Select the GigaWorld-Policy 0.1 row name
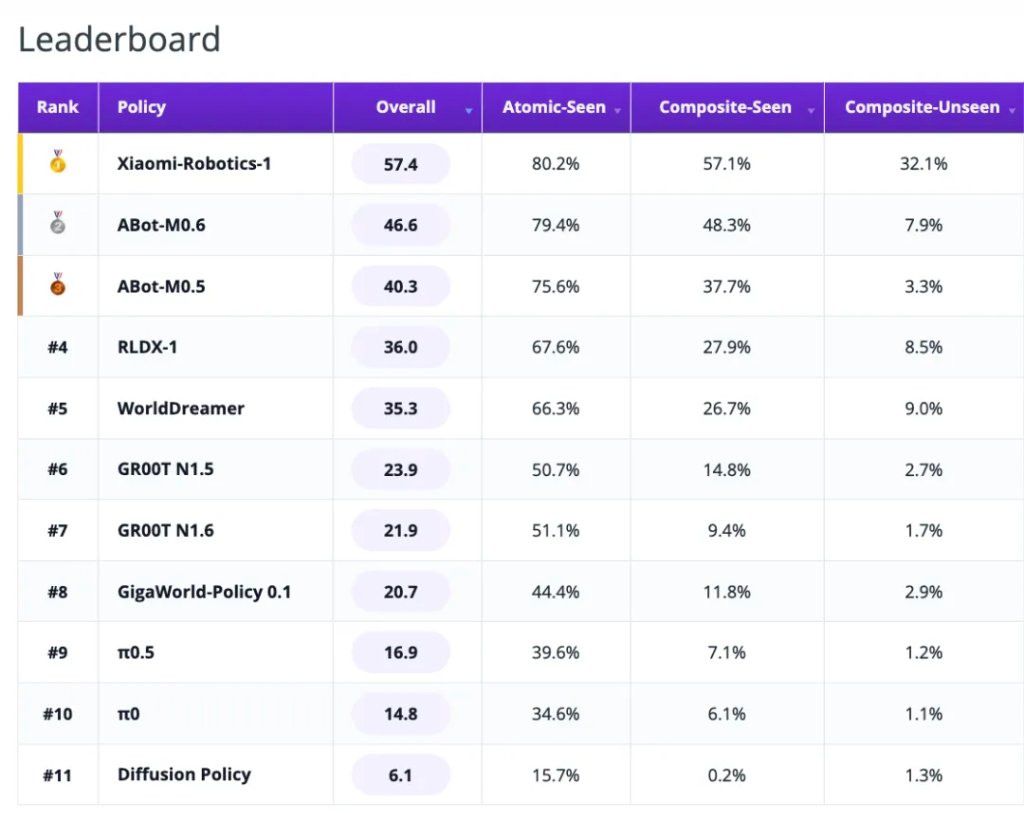The height and width of the screenshot is (813, 1024). click(x=204, y=592)
